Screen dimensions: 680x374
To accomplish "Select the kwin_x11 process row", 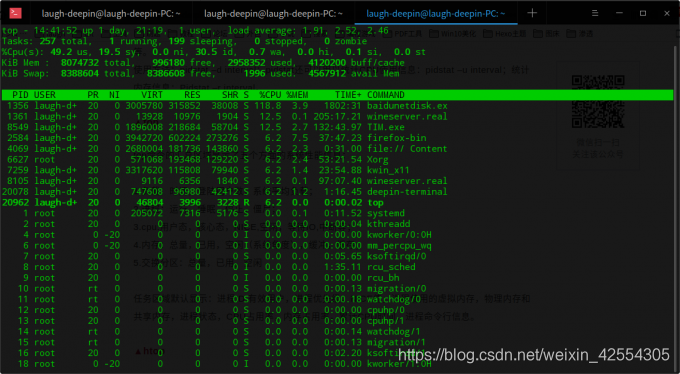I will (337, 170).
